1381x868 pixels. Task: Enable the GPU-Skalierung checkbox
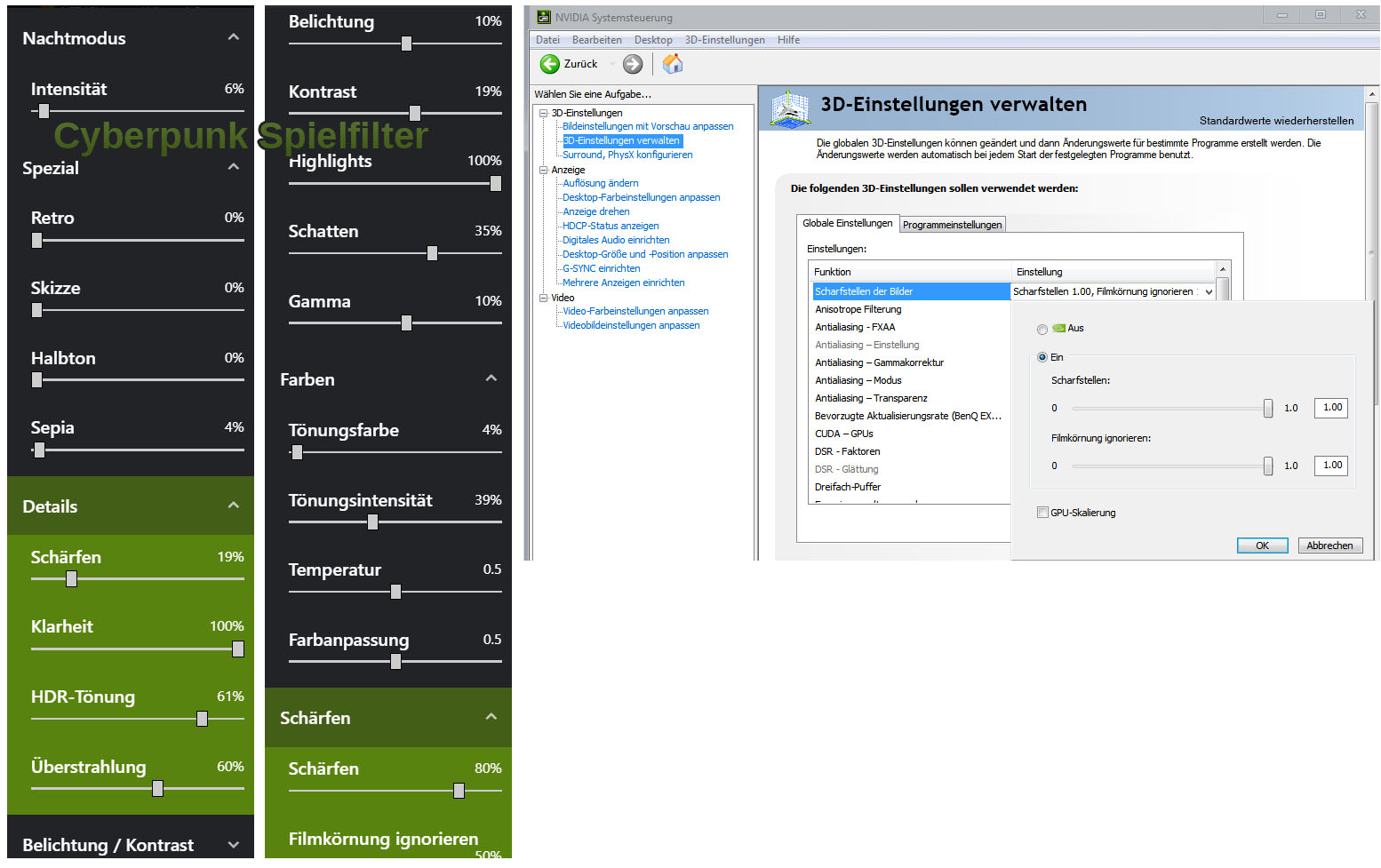point(1042,513)
